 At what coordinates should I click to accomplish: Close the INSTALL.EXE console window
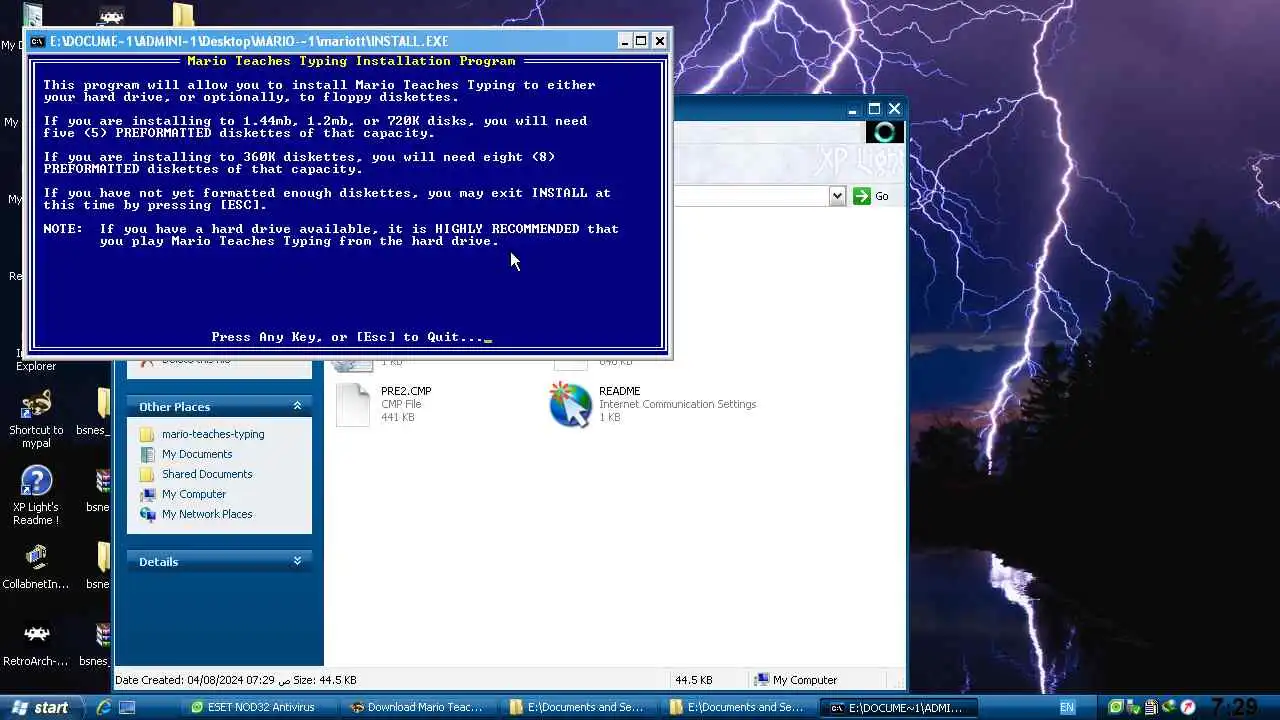(x=659, y=41)
